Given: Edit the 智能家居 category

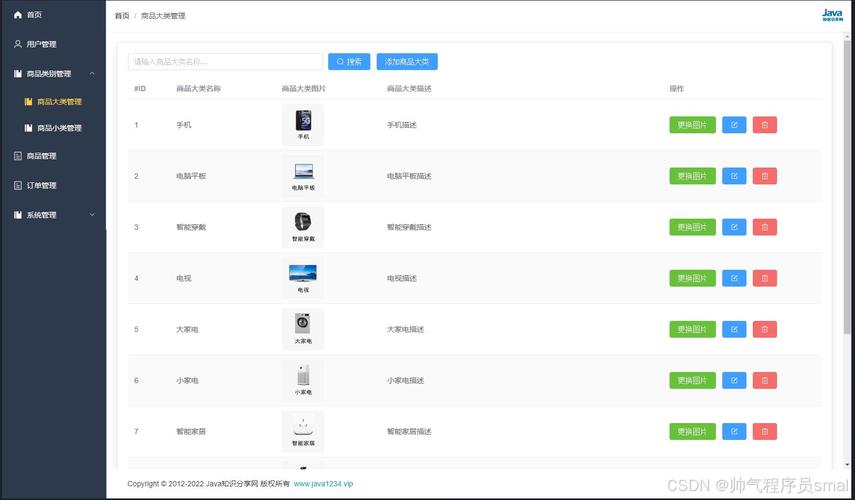Looking at the screenshot, I should click(734, 431).
